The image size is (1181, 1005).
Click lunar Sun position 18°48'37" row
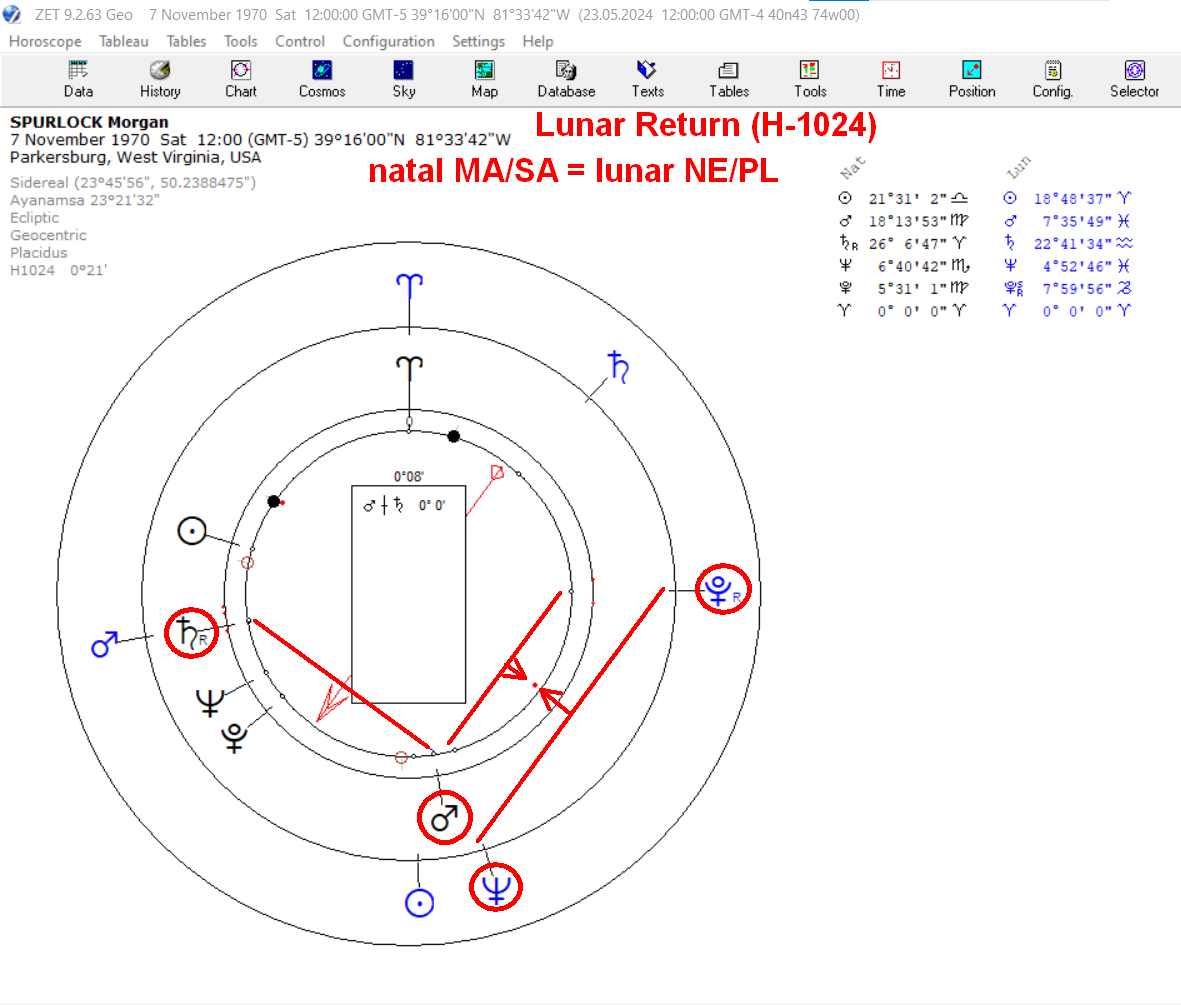coord(1068,198)
